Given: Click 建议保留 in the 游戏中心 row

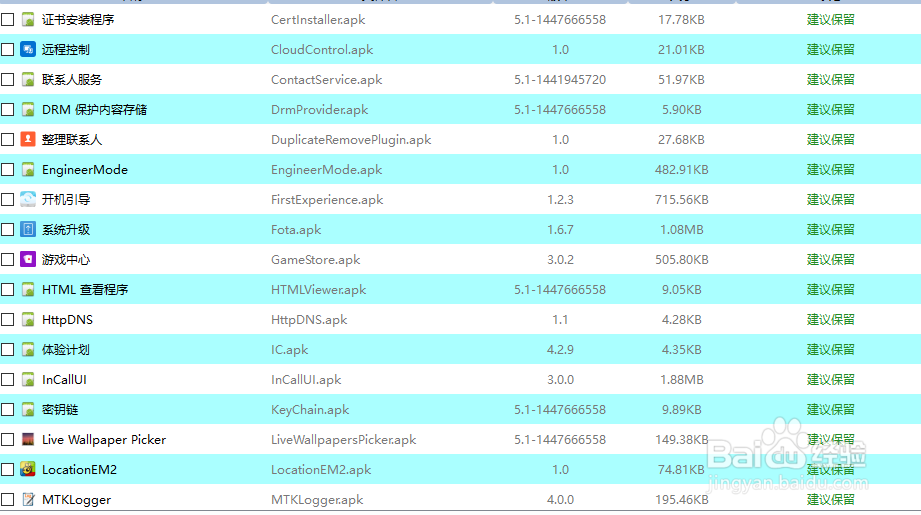Looking at the screenshot, I should click(831, 260).
